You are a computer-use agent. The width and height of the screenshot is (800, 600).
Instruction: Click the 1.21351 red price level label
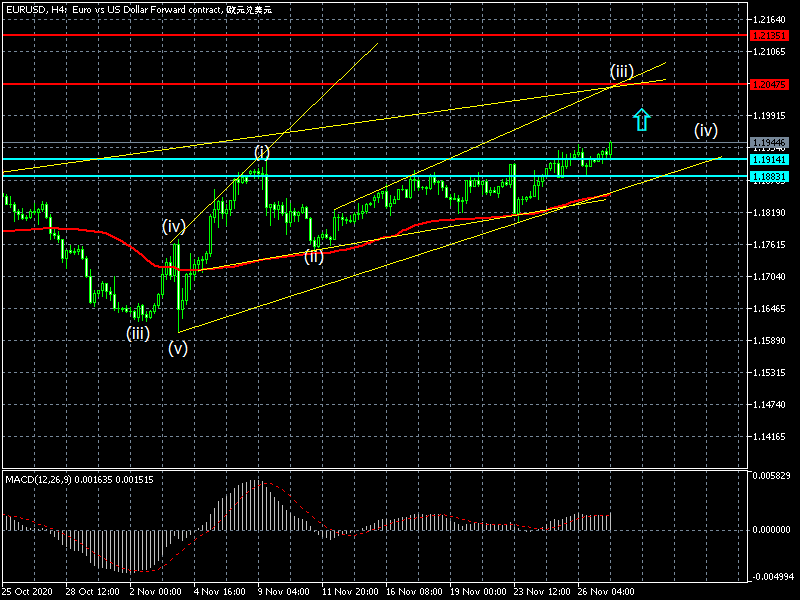[x=769, y=35]
